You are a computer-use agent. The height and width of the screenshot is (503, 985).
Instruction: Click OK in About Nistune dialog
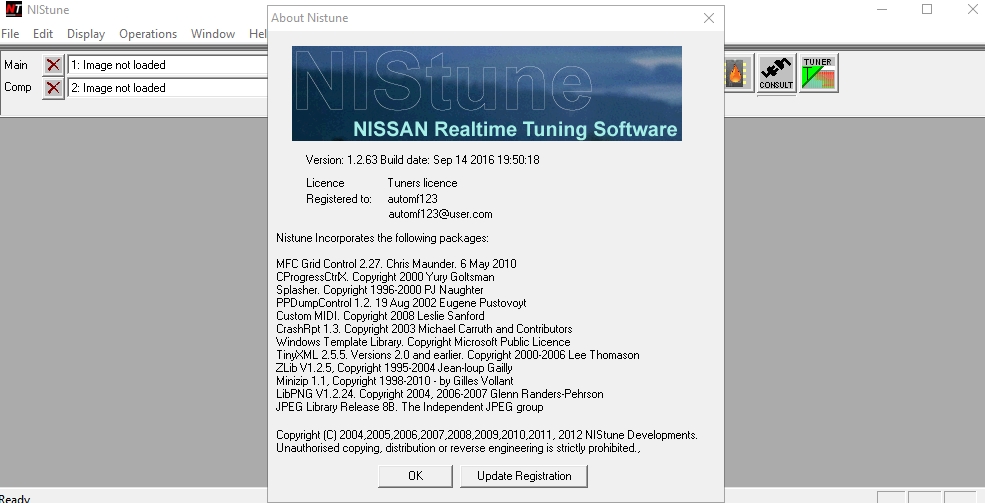tap(415, 476)
